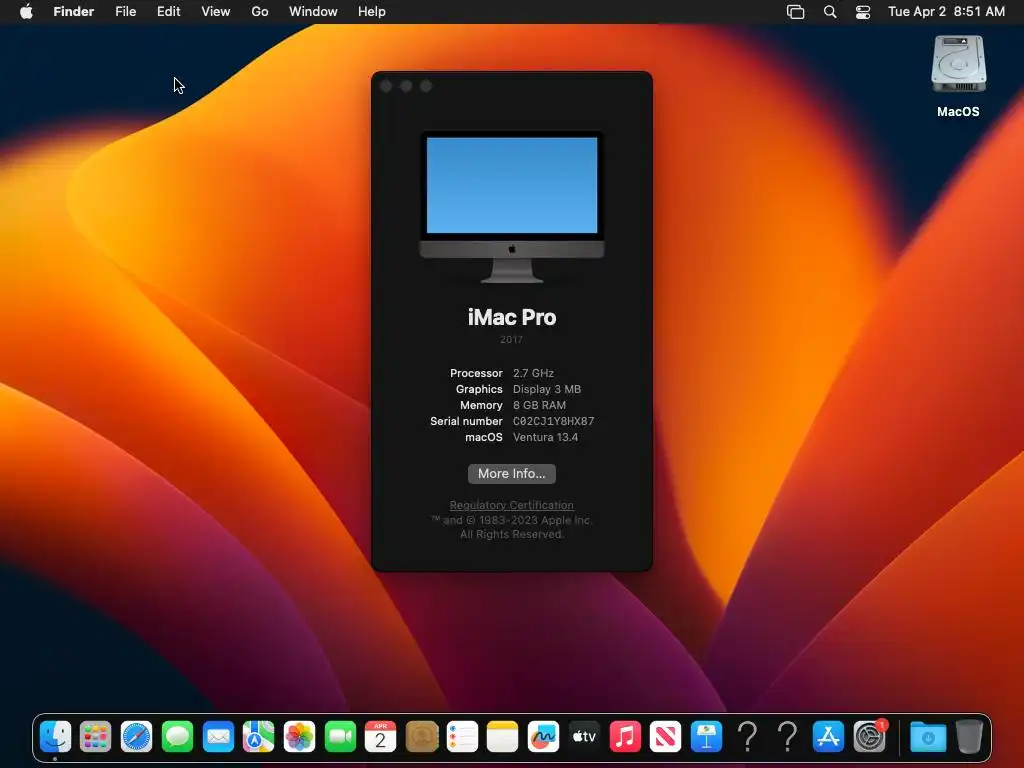
Task: Open Spotlight search magnifier
Action: pos(830,12)
